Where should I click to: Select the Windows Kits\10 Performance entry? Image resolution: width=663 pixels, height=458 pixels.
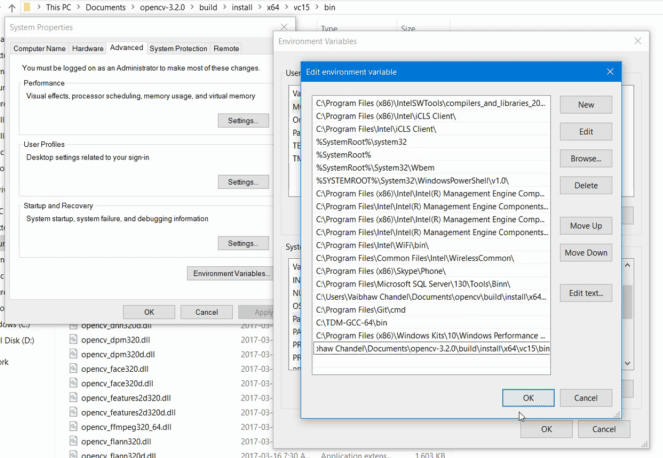pos(432,335)
